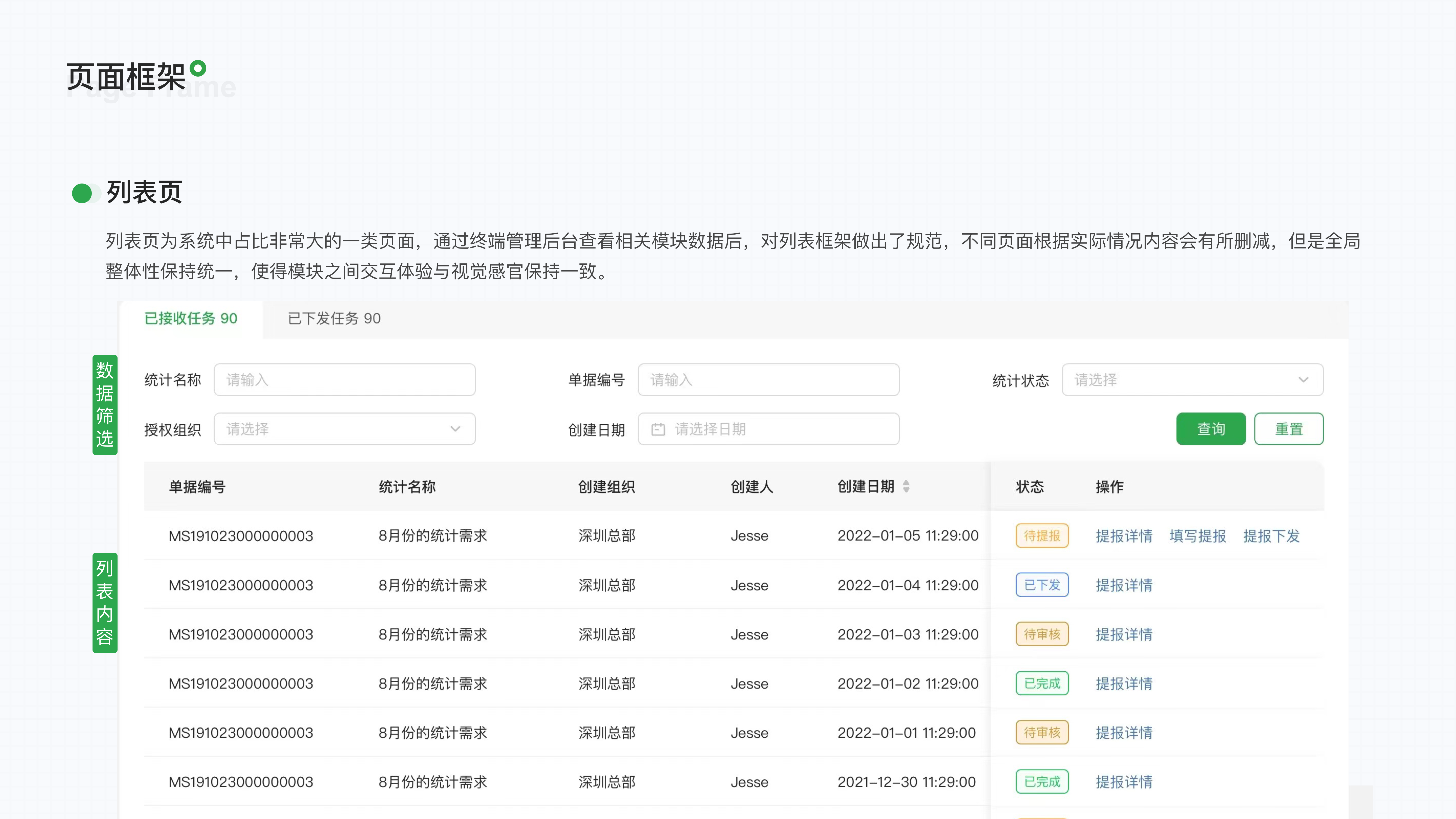Click 待审核 tag in 2022-01-03 row
This screenshot has height=819, width=1456.
tap(1042, 634)
